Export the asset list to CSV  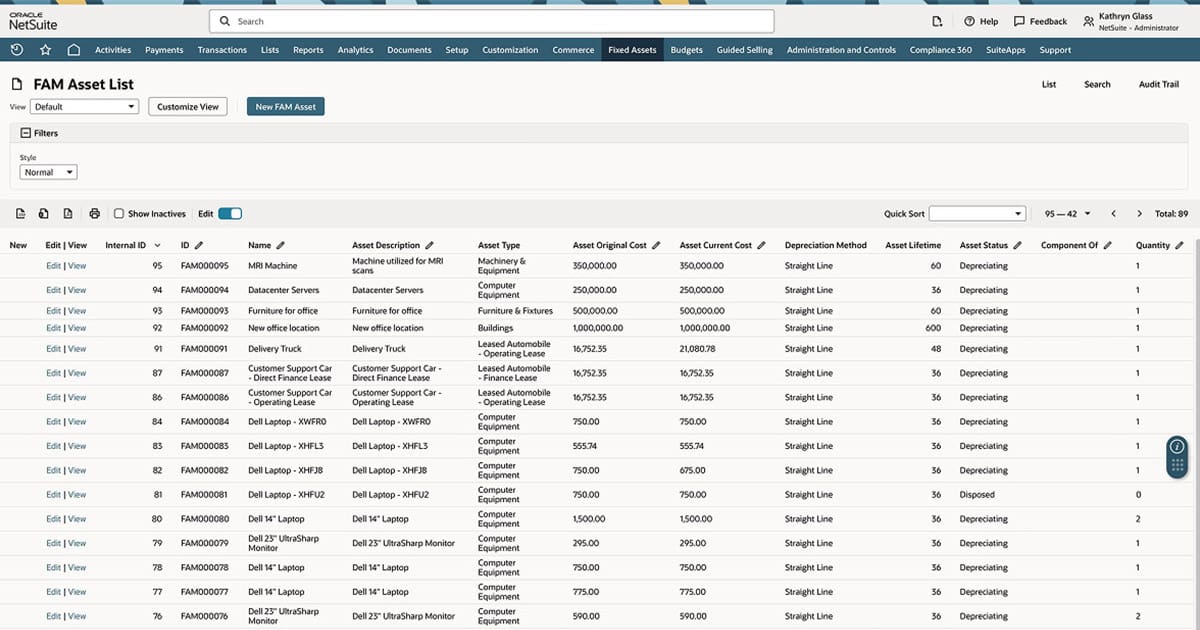tap(21, 213)
